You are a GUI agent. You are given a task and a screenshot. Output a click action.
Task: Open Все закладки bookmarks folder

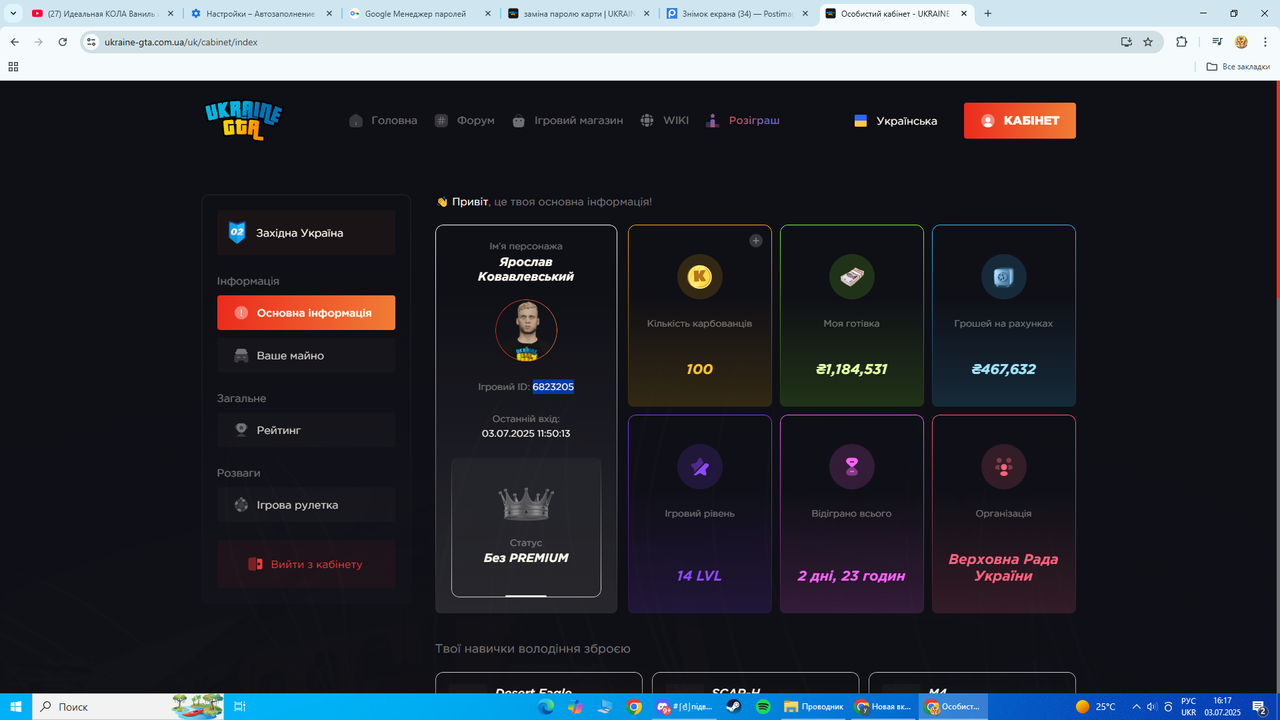click(1238, 66)
